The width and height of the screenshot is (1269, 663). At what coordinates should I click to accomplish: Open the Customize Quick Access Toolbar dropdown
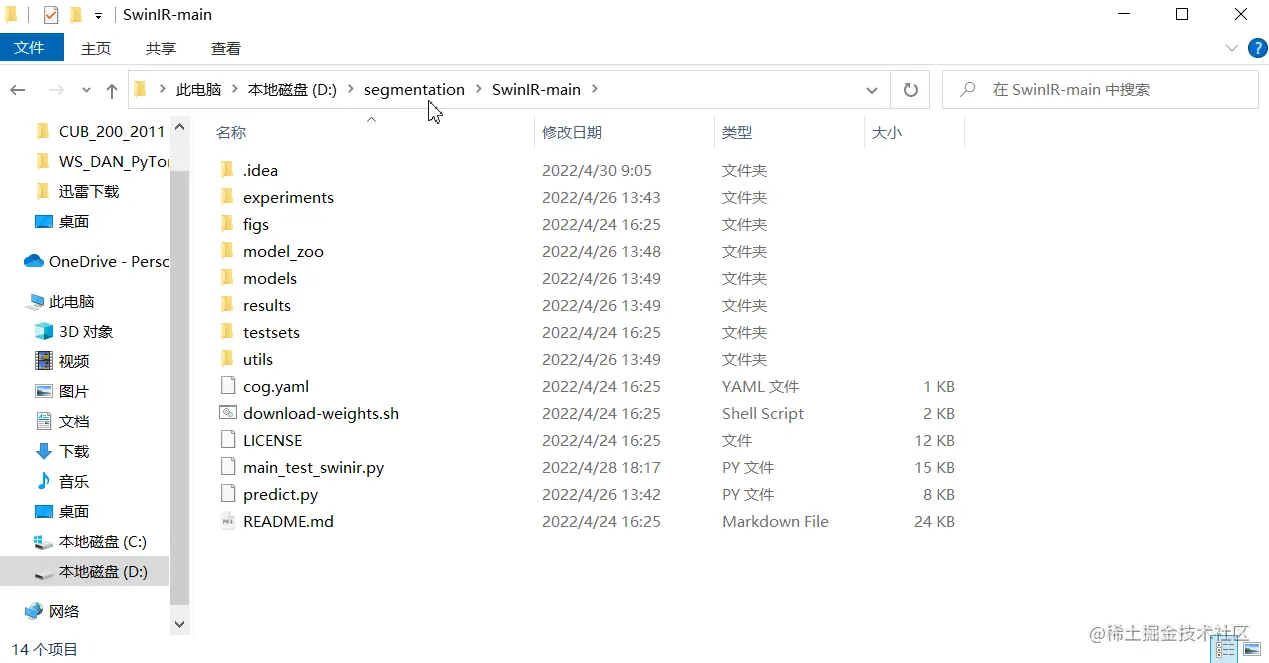(x=97, y=14)
